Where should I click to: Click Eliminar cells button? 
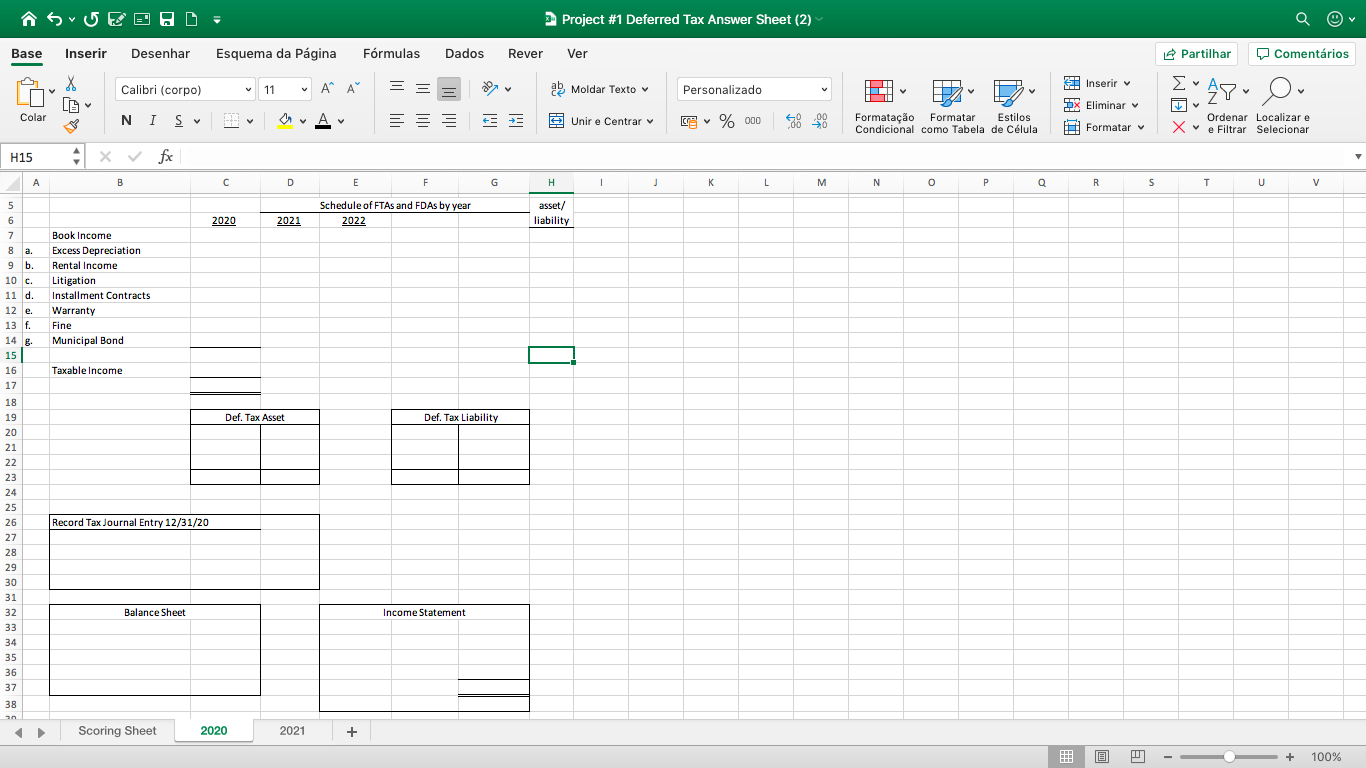click(1101, 105)
